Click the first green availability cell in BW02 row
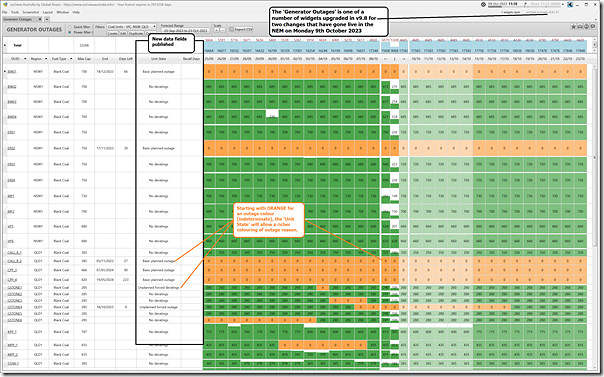The image size is (604, 377). point(209,87)
